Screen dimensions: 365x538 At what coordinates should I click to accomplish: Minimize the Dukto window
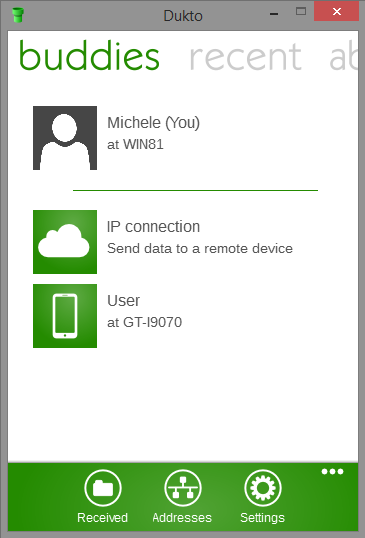tap(274, 14)
